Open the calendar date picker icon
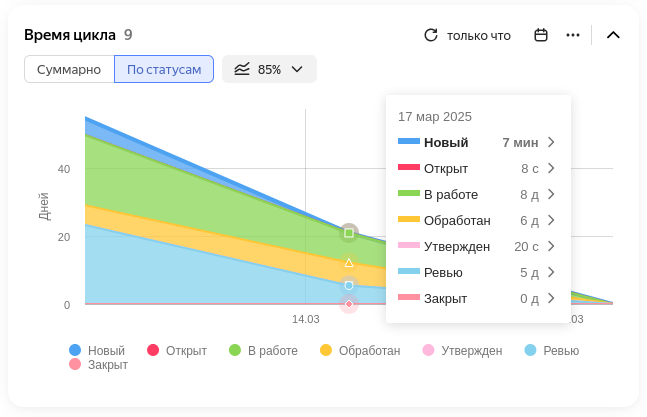Image resolution: width=647 pixels, height=417 pixels. (x=541, y=35)
